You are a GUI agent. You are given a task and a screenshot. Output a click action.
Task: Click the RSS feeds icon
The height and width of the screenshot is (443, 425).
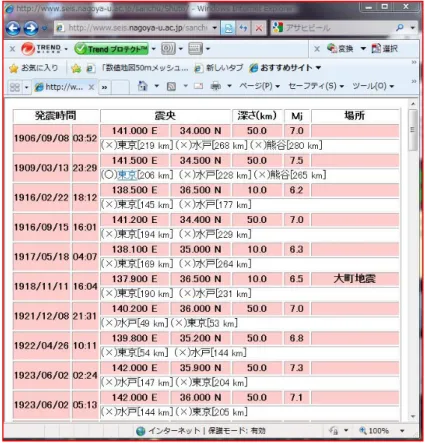171,87
